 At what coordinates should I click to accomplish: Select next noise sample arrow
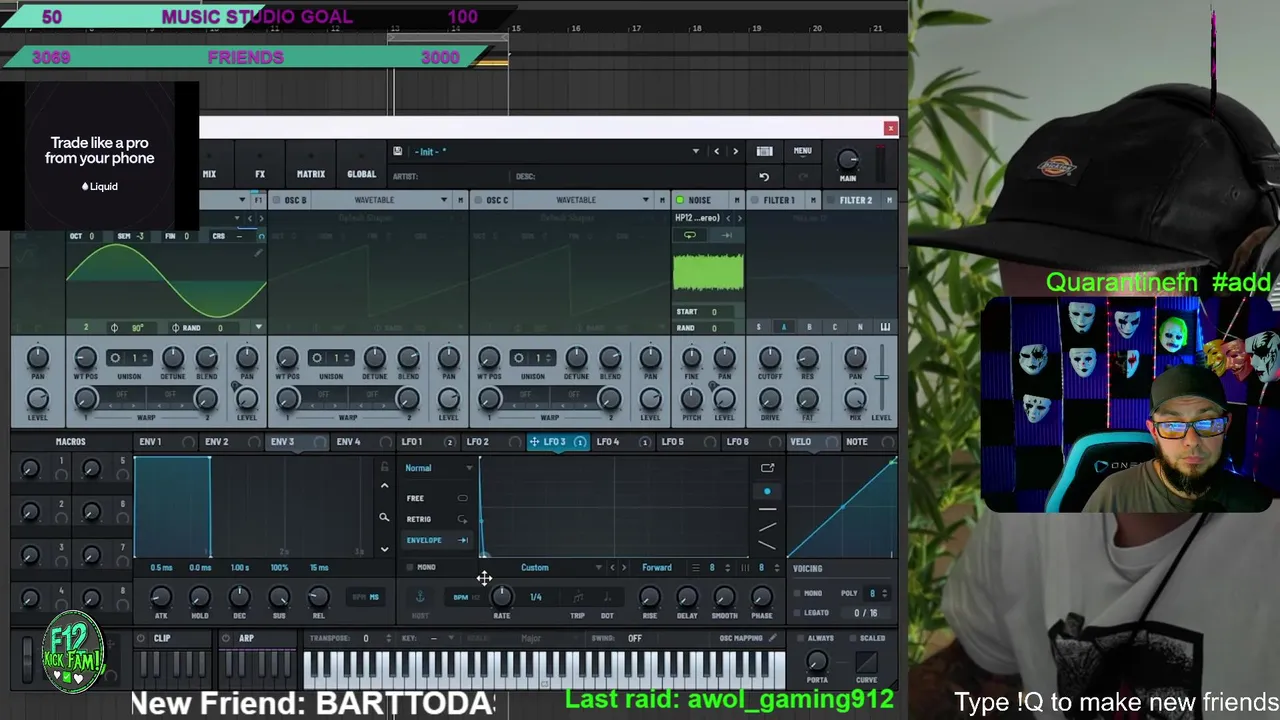(738, 218)
